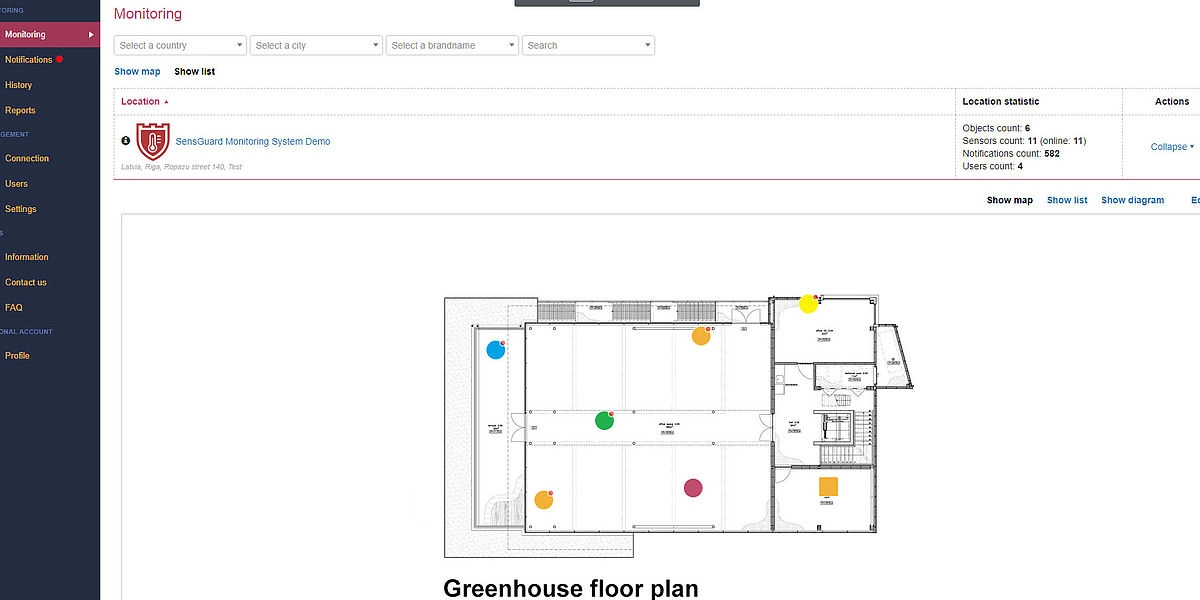This screenshot has height=600, width=1200.
Task: Collapse the SensGuard location row
Action: coord(1172,147)
